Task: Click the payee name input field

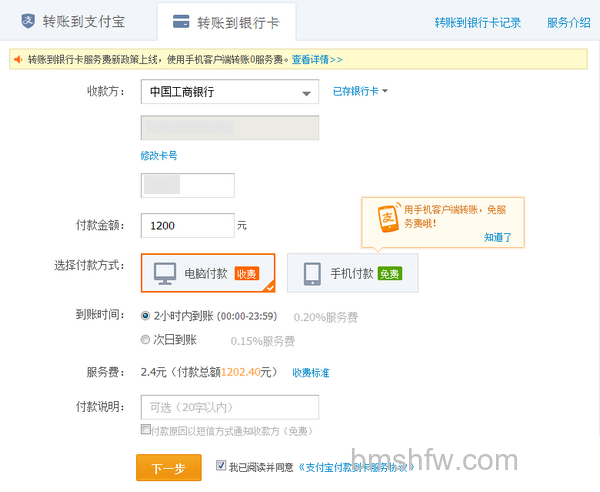Action: tap(188, 186)
